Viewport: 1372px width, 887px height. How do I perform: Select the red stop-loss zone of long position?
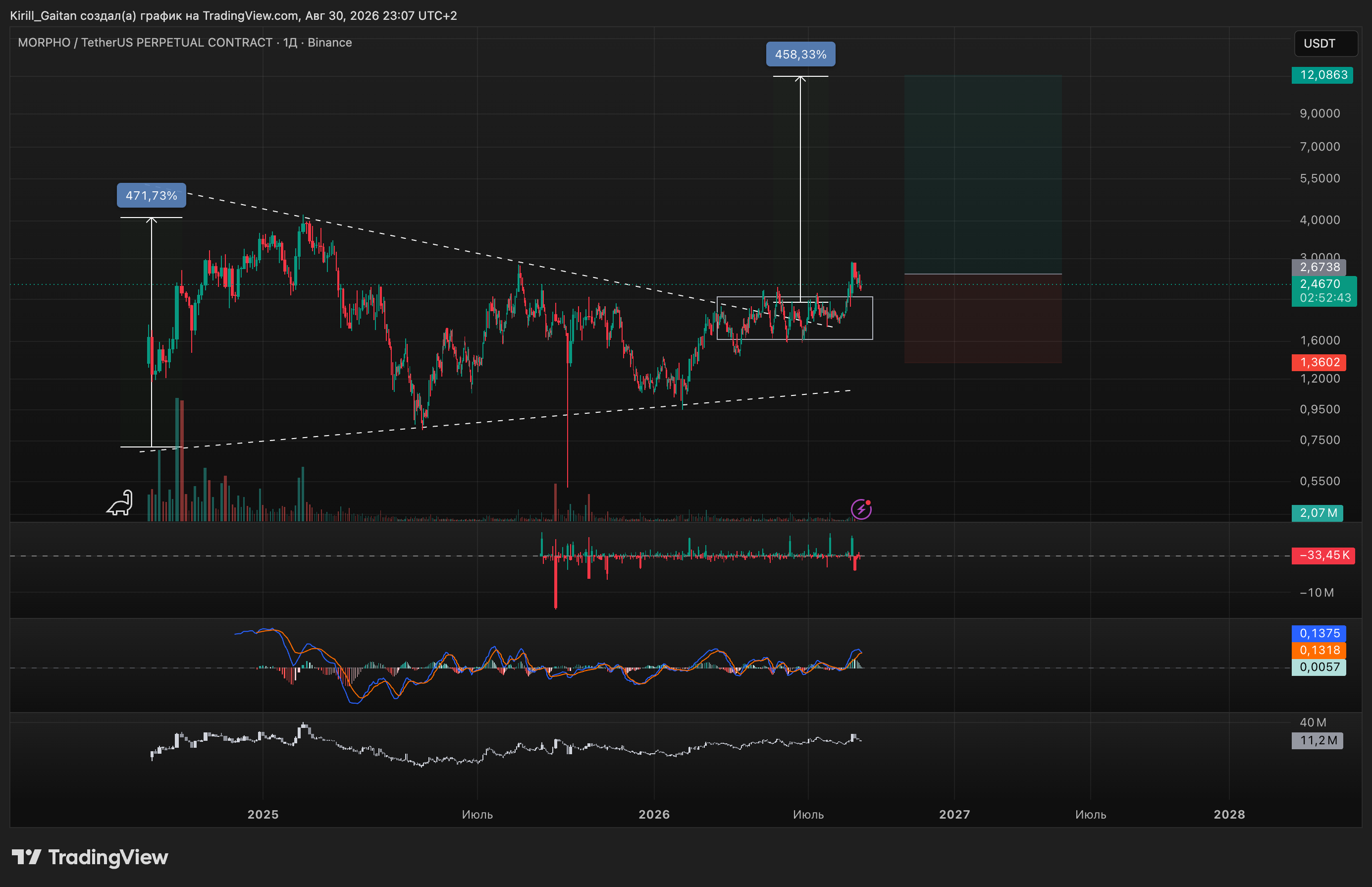pos(983,319)
